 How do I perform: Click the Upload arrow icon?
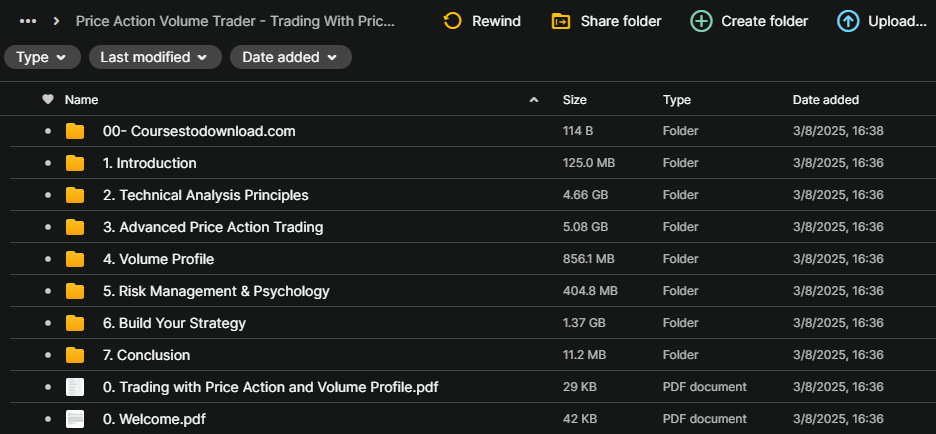(848, 21)
